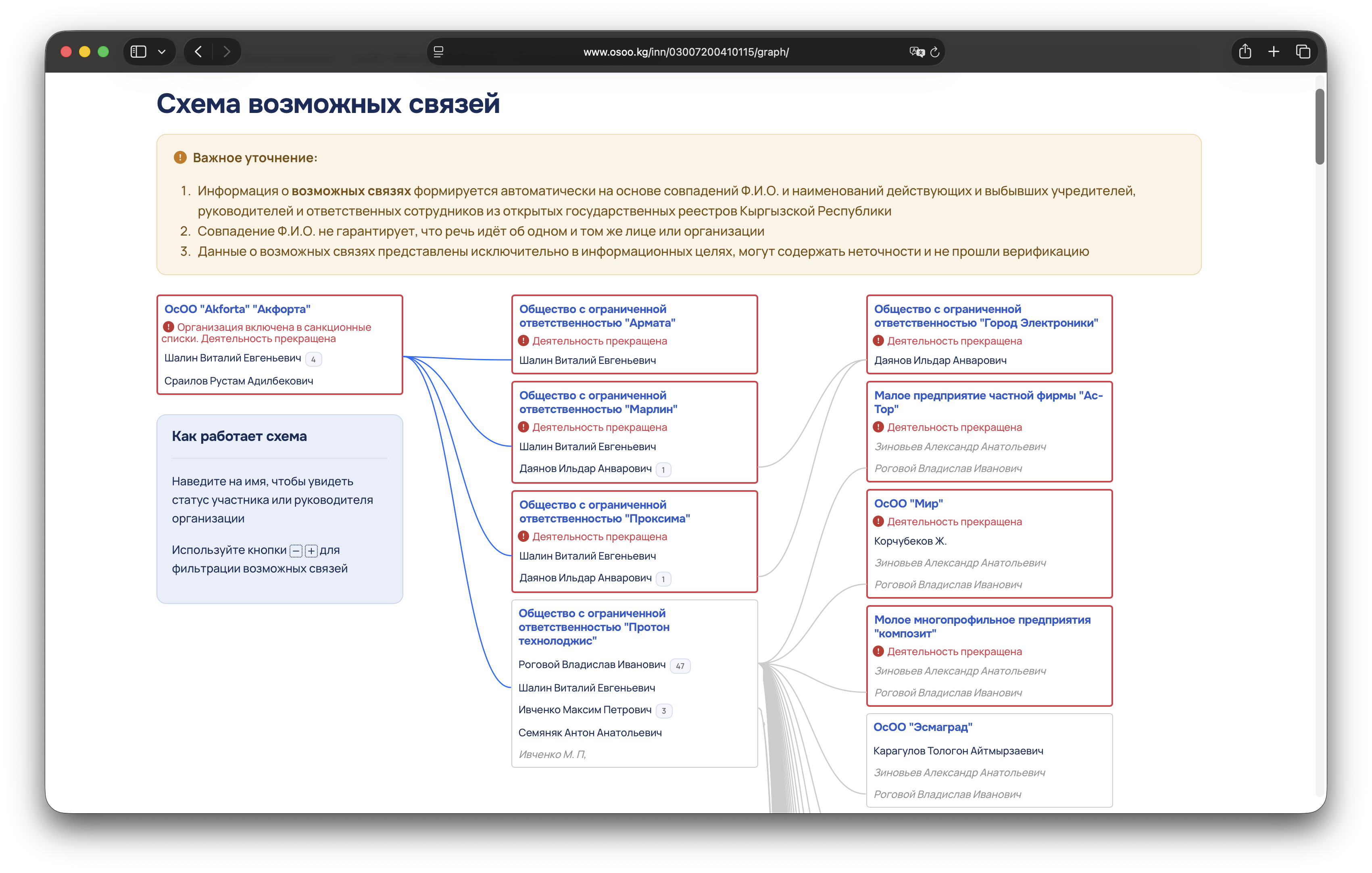Open the "Армата" company link
The height and width of the screenshot is (873, 1372).
597,316
